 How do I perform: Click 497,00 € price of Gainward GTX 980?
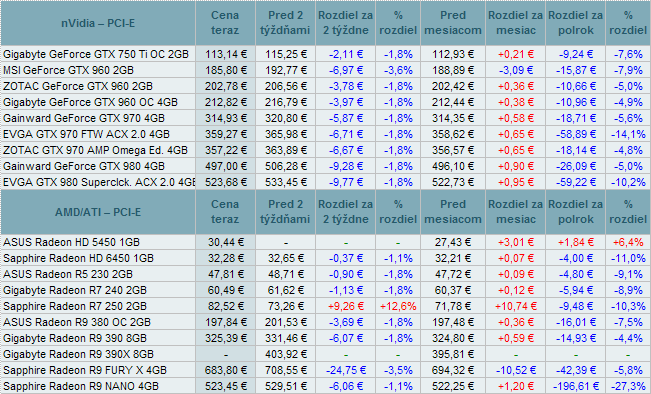[226, 166]
